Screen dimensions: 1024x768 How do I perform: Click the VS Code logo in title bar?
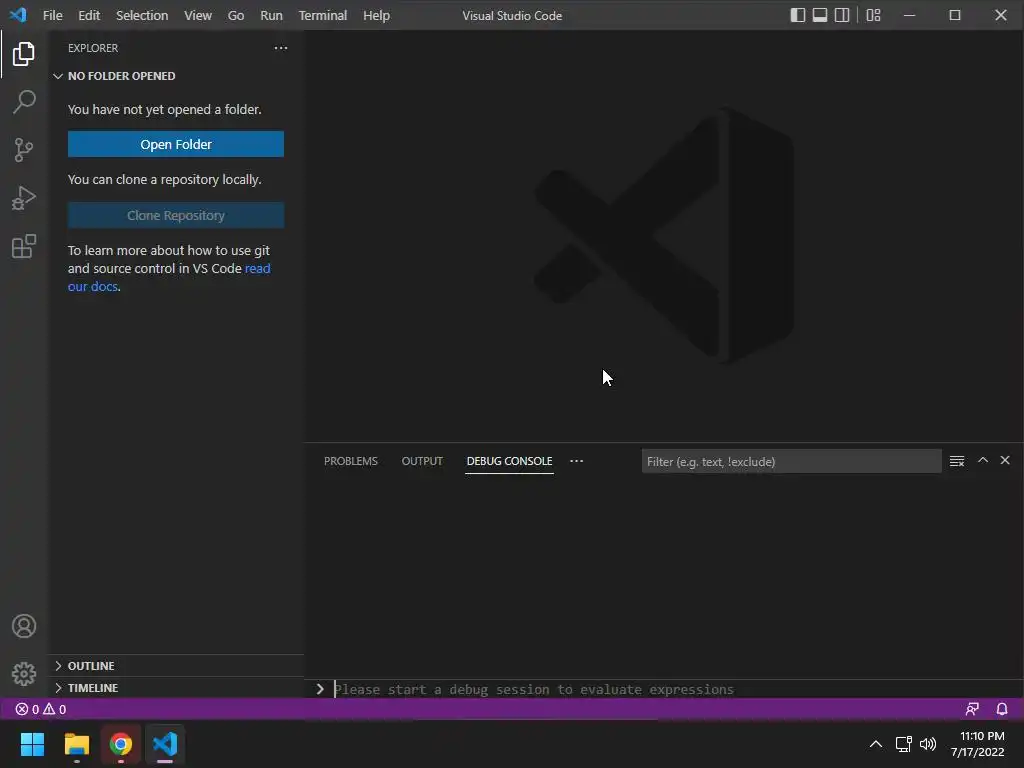18,15
